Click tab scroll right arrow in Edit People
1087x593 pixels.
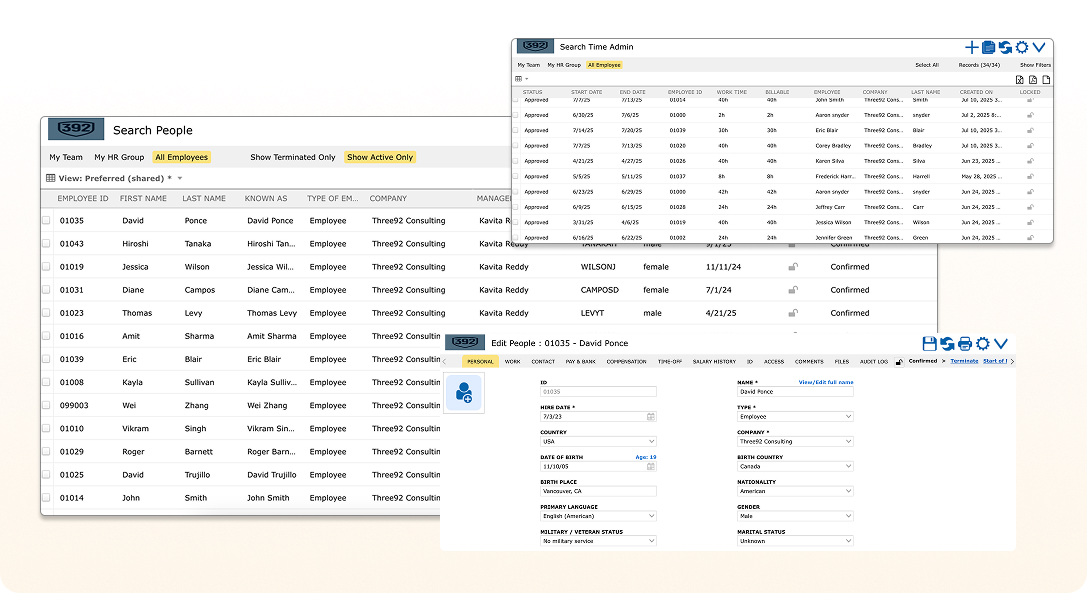click(1012, 361)
